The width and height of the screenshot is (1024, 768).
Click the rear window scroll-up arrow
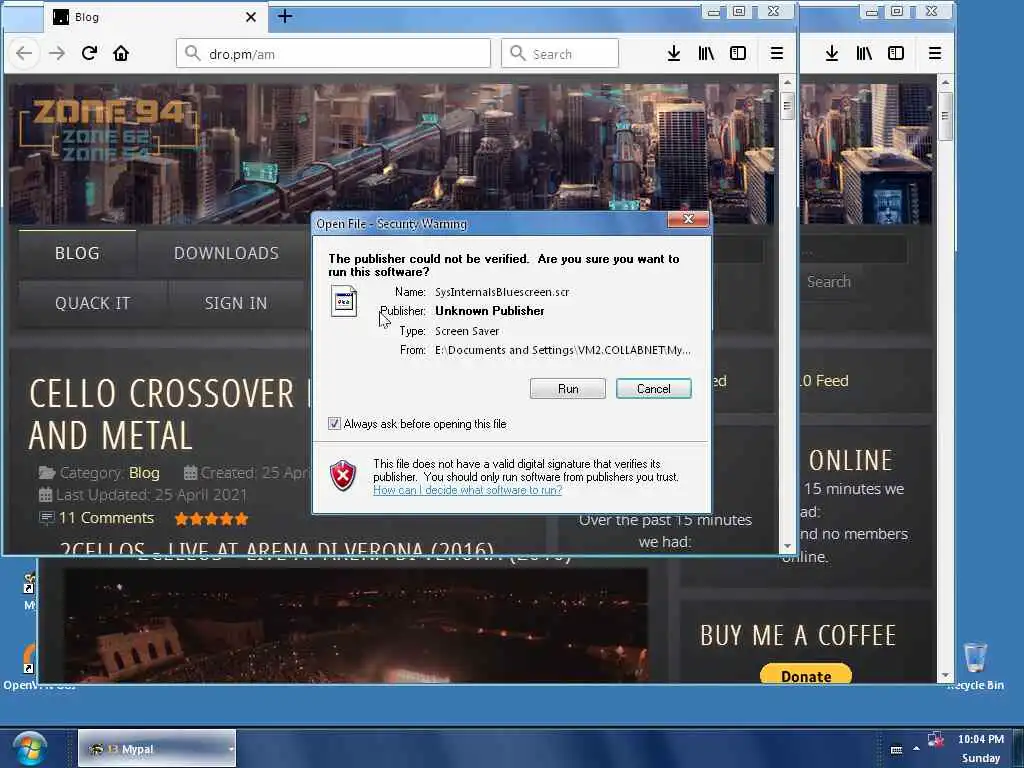944,82
